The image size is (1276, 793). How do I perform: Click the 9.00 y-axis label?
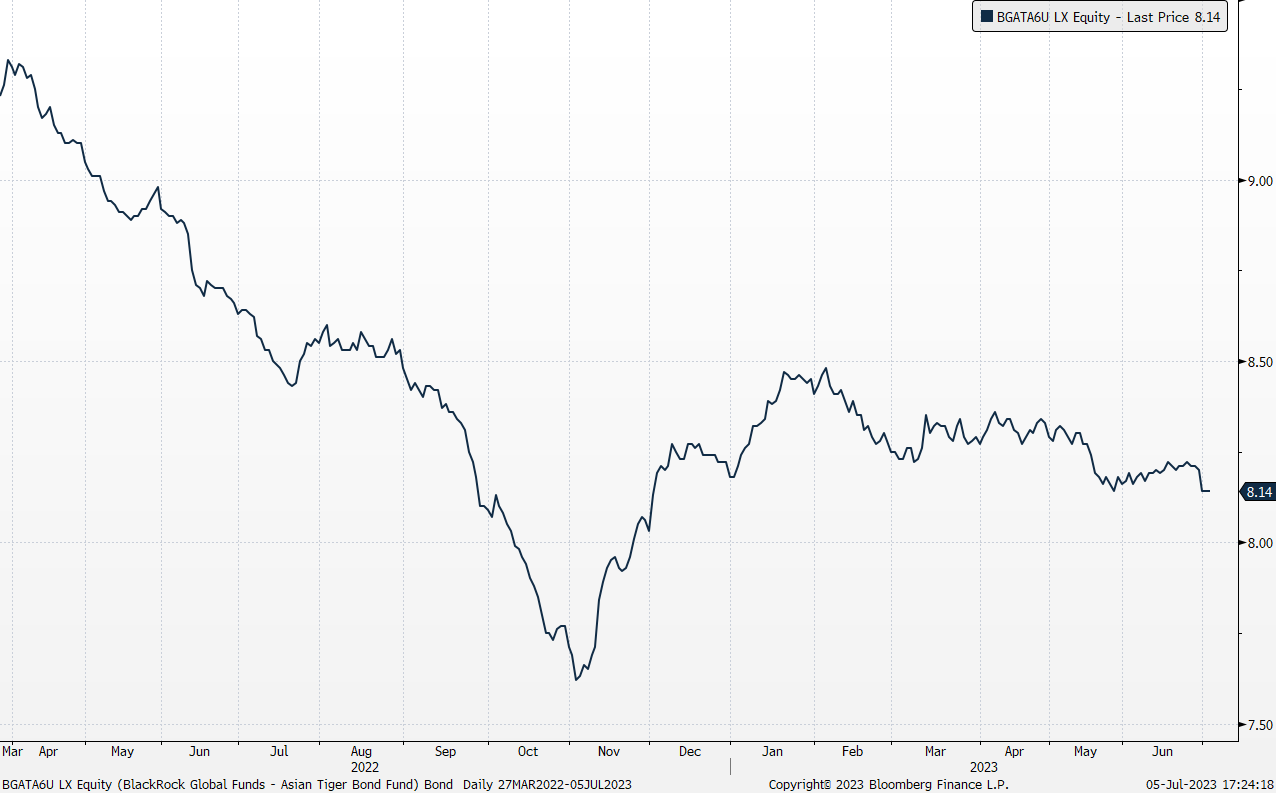[x=1259, y=181]
